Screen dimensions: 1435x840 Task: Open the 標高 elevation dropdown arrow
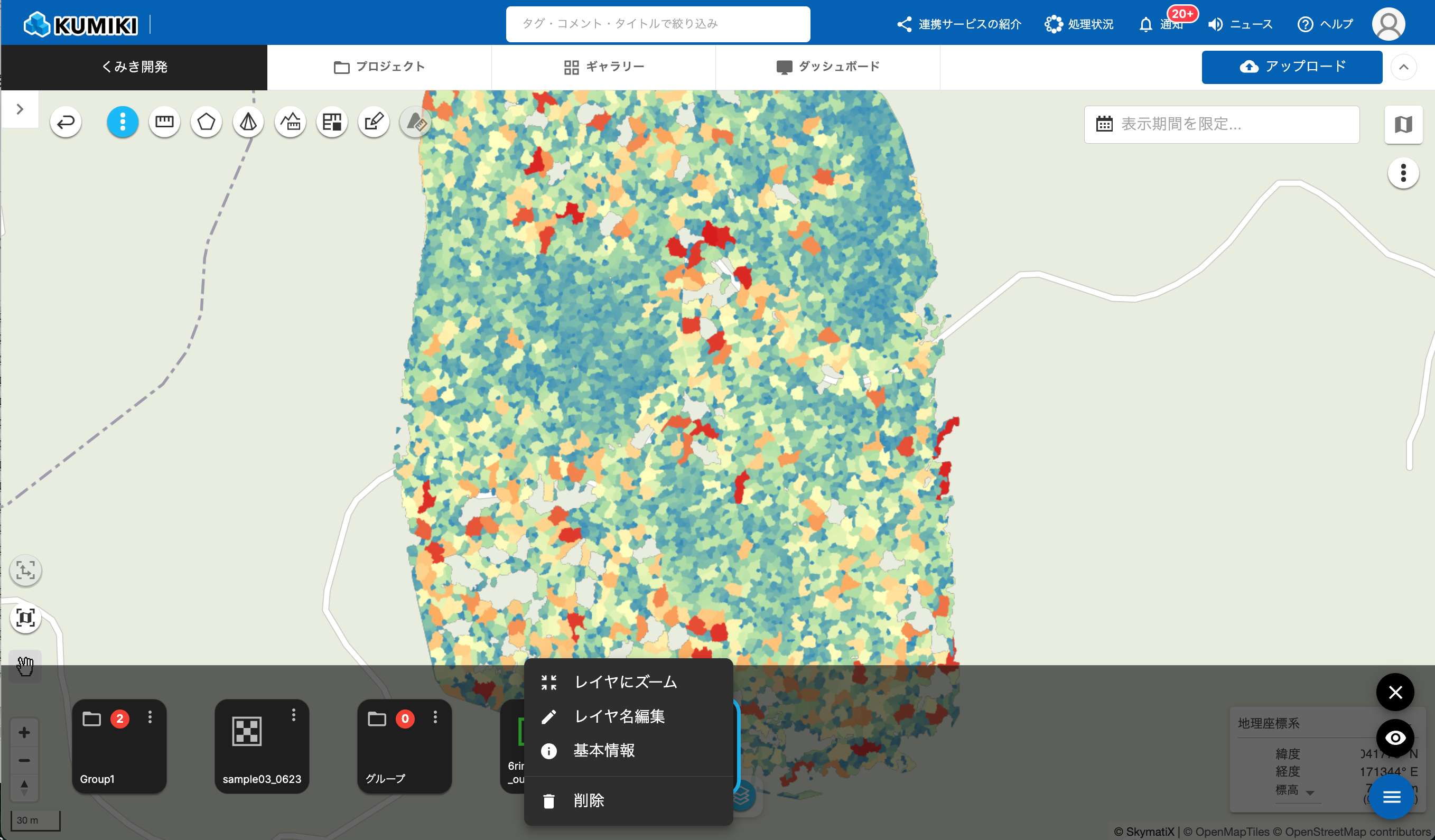[x=1310, y=792]
